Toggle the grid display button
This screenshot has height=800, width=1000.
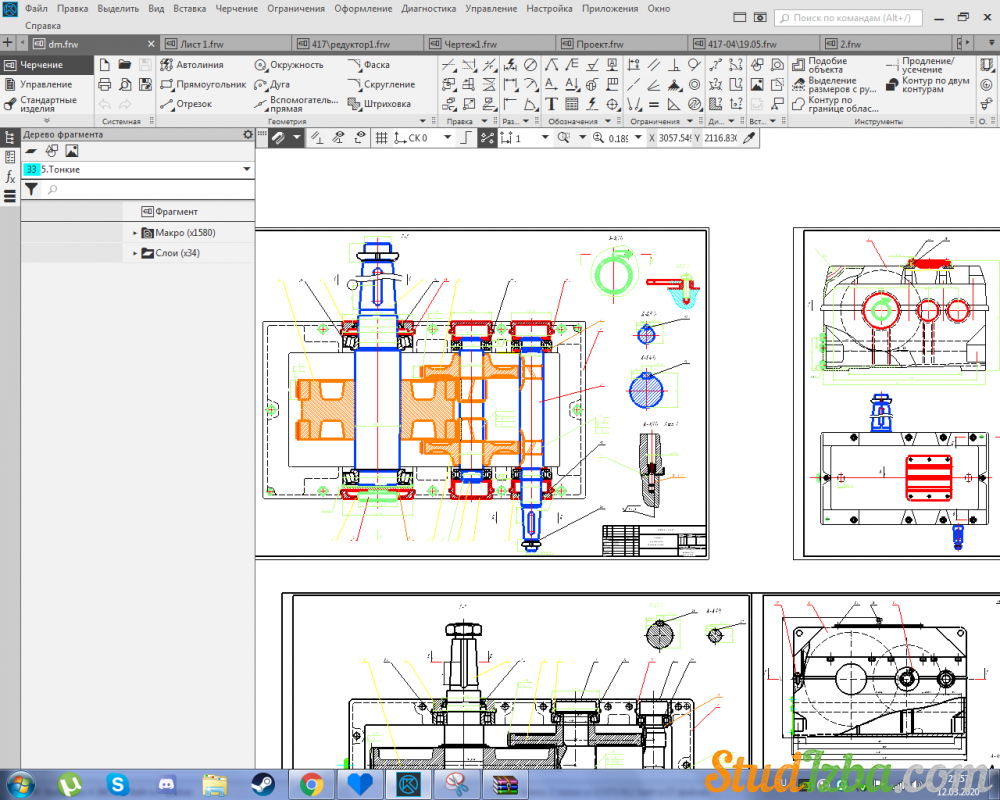[x=381, y=138]
